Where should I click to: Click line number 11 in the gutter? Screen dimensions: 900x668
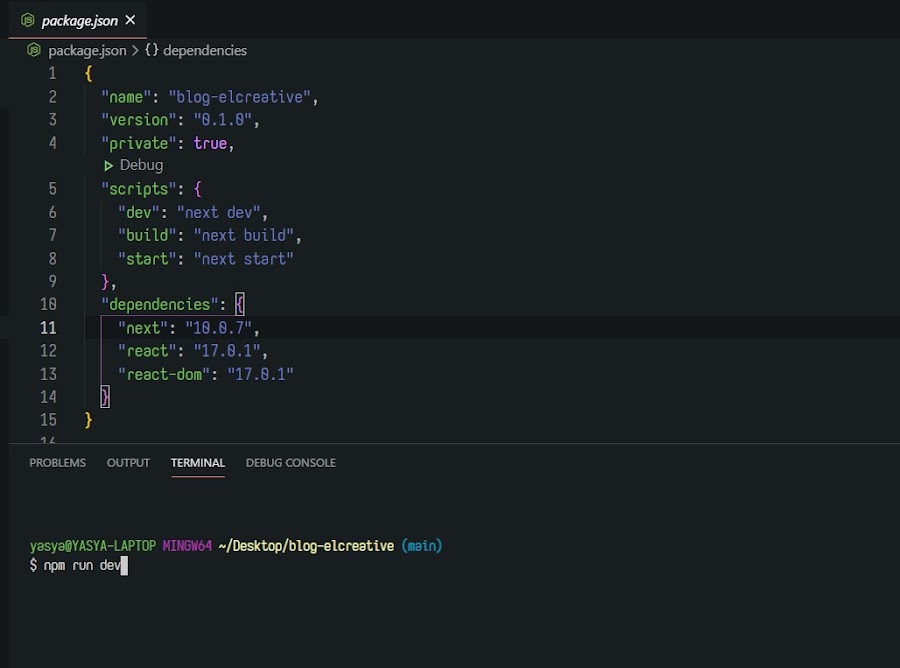coord(48,328)
